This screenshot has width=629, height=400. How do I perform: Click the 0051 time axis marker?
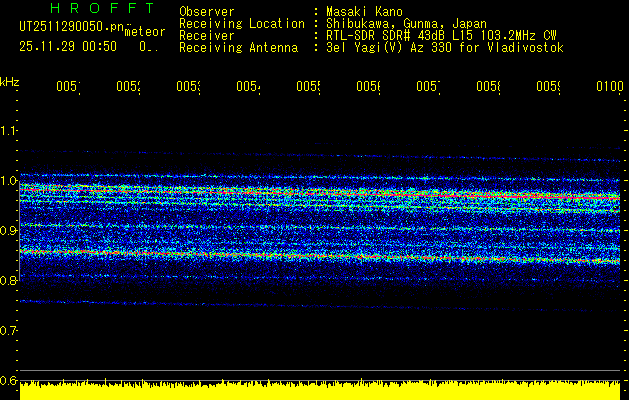click(x=68, y=86)
